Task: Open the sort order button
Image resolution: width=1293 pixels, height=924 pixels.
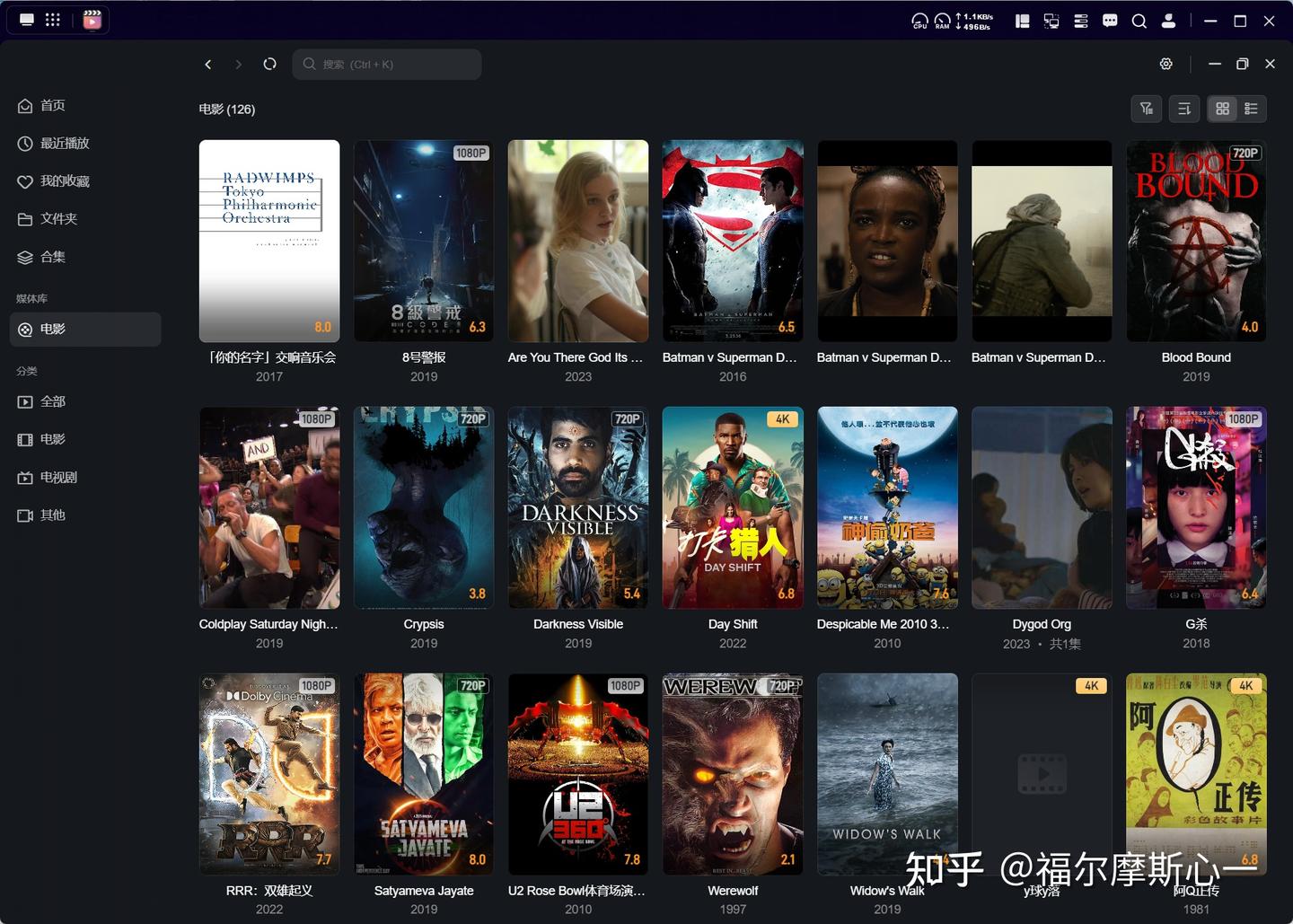Action: [x=1184, y=109]
